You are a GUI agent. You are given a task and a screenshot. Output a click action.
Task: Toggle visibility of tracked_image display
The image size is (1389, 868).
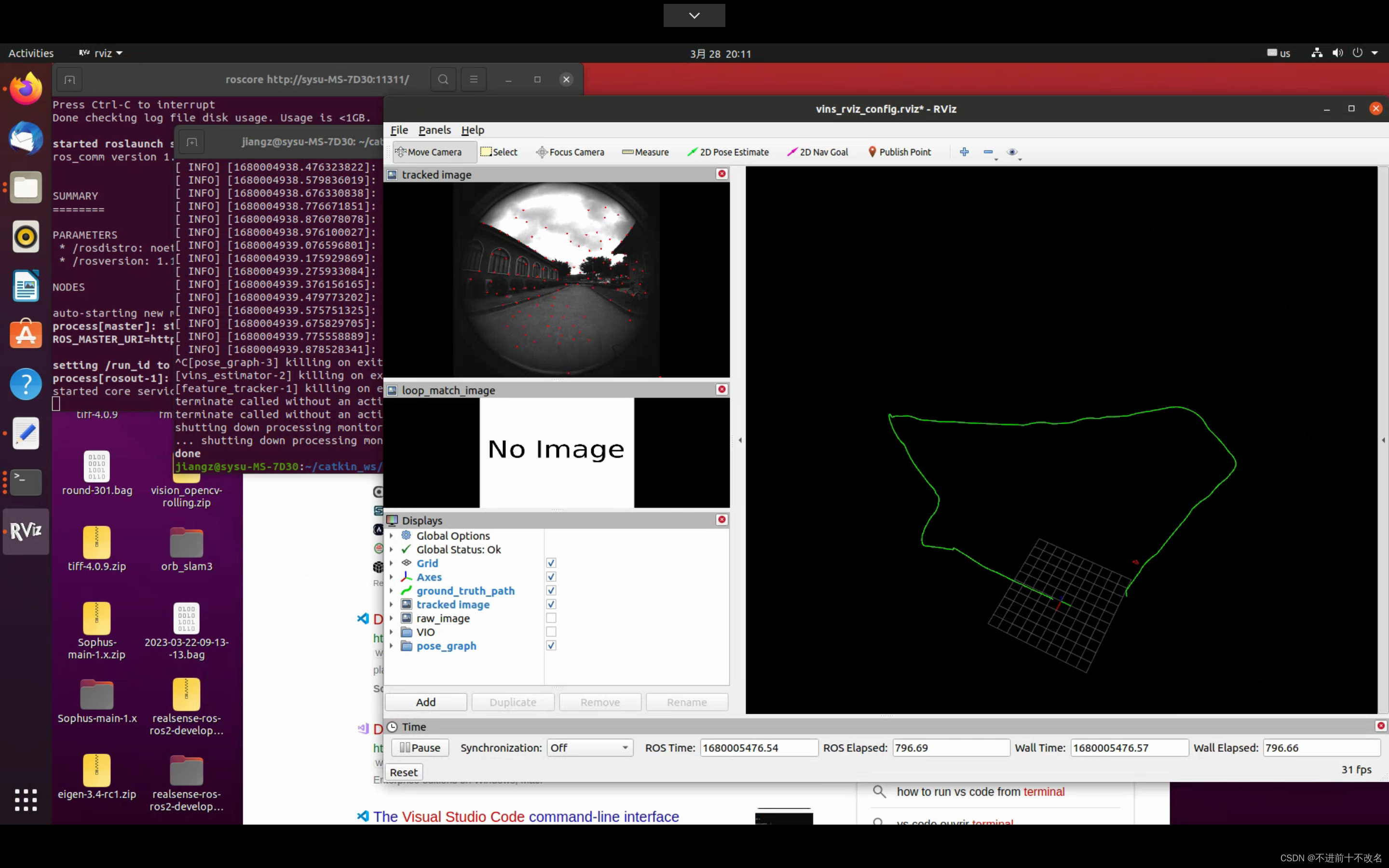tap(551, 604)
